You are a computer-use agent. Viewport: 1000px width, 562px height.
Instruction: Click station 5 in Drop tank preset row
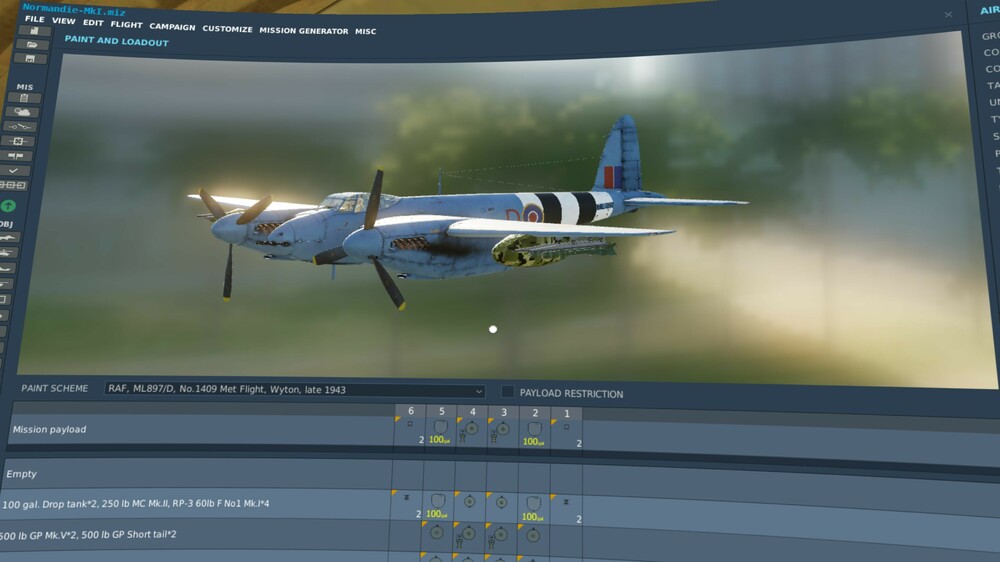pyautogui.click(x=438, y=505)
